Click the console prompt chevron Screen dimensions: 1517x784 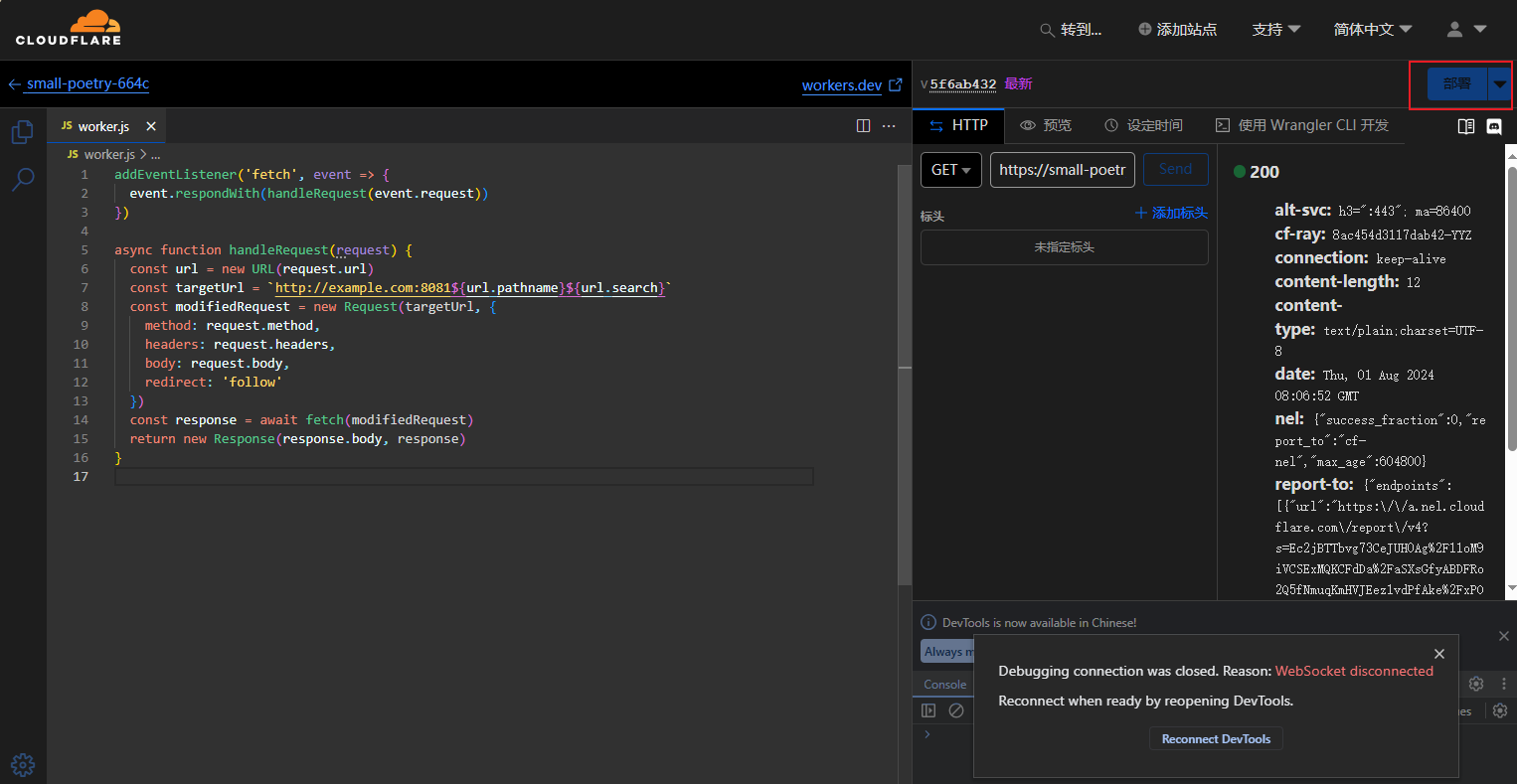(927, 734)
